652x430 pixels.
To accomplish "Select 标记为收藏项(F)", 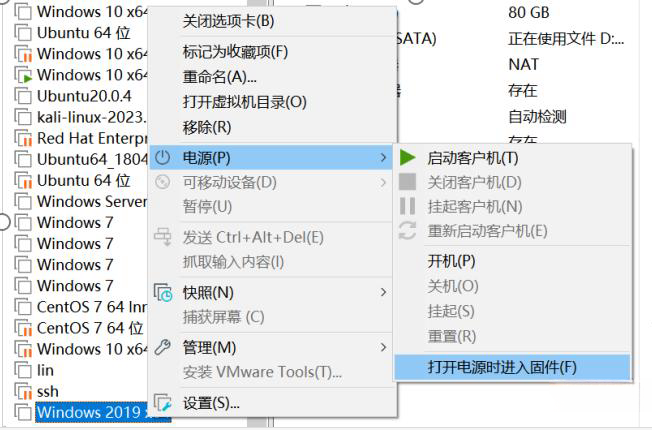I will point(235,52).
